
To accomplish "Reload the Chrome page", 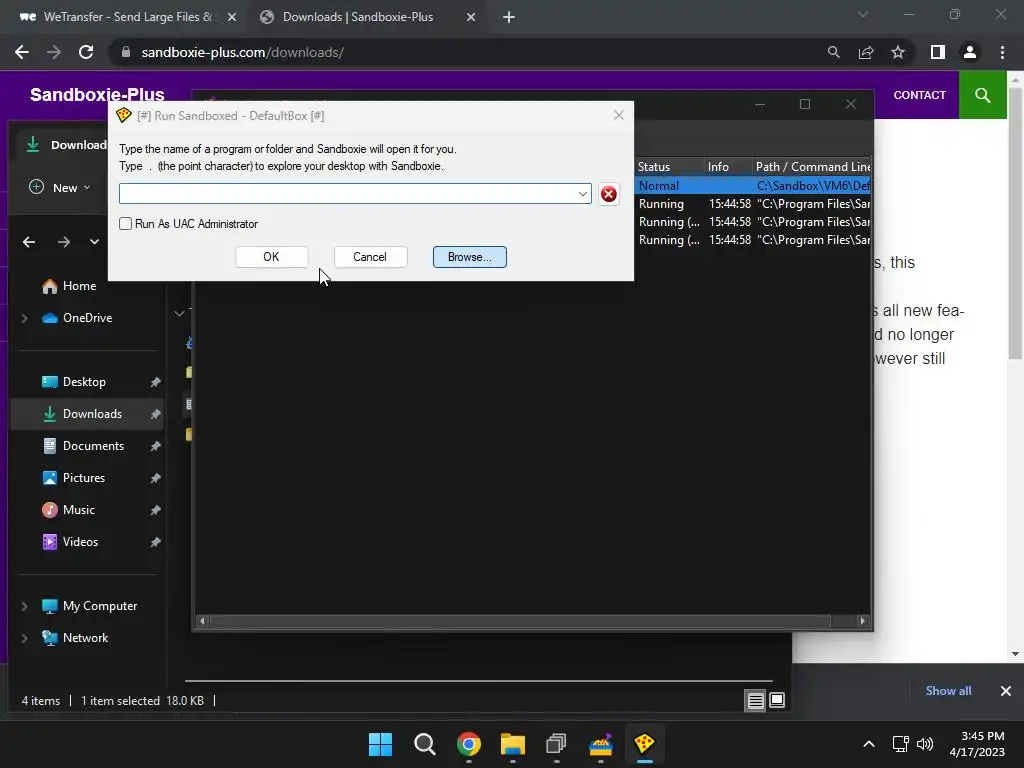I will [86, 52].
